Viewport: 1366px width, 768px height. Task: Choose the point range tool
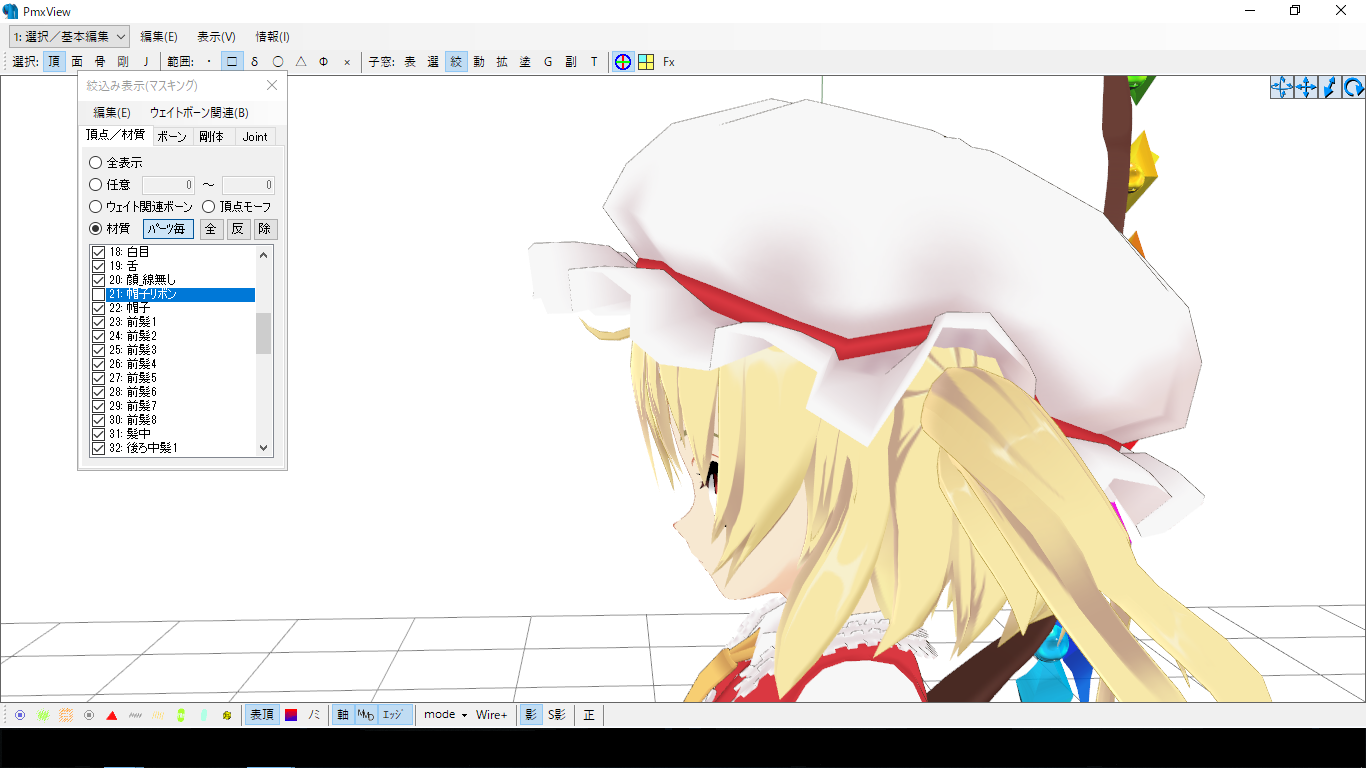coord(209,62)
